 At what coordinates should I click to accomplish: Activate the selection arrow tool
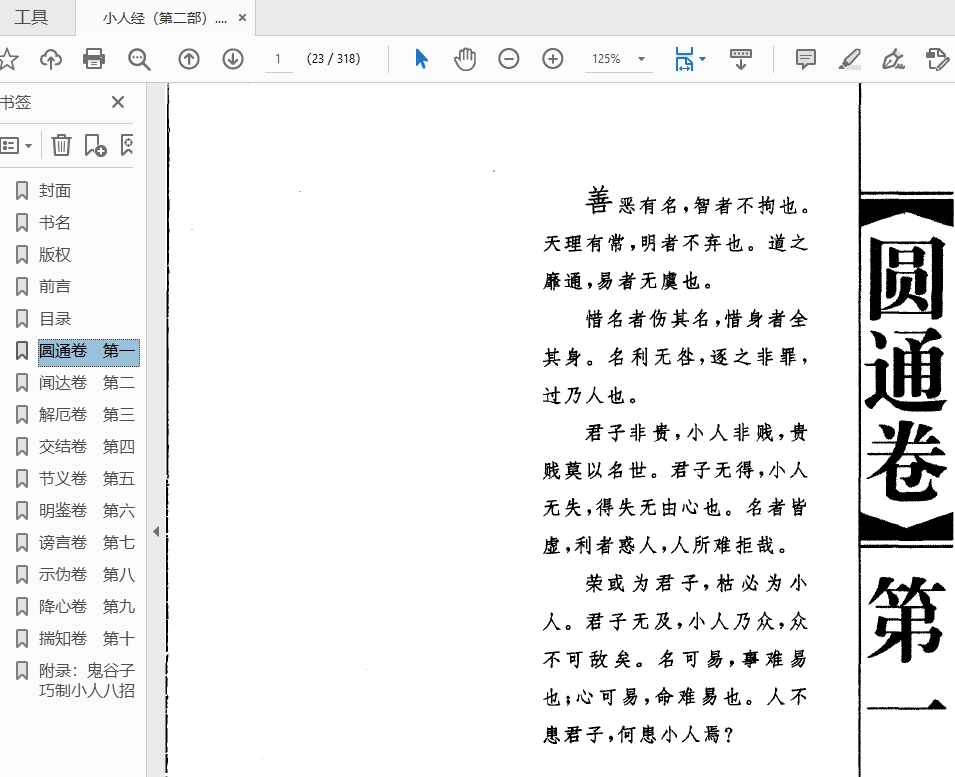[x=421, y=59]
